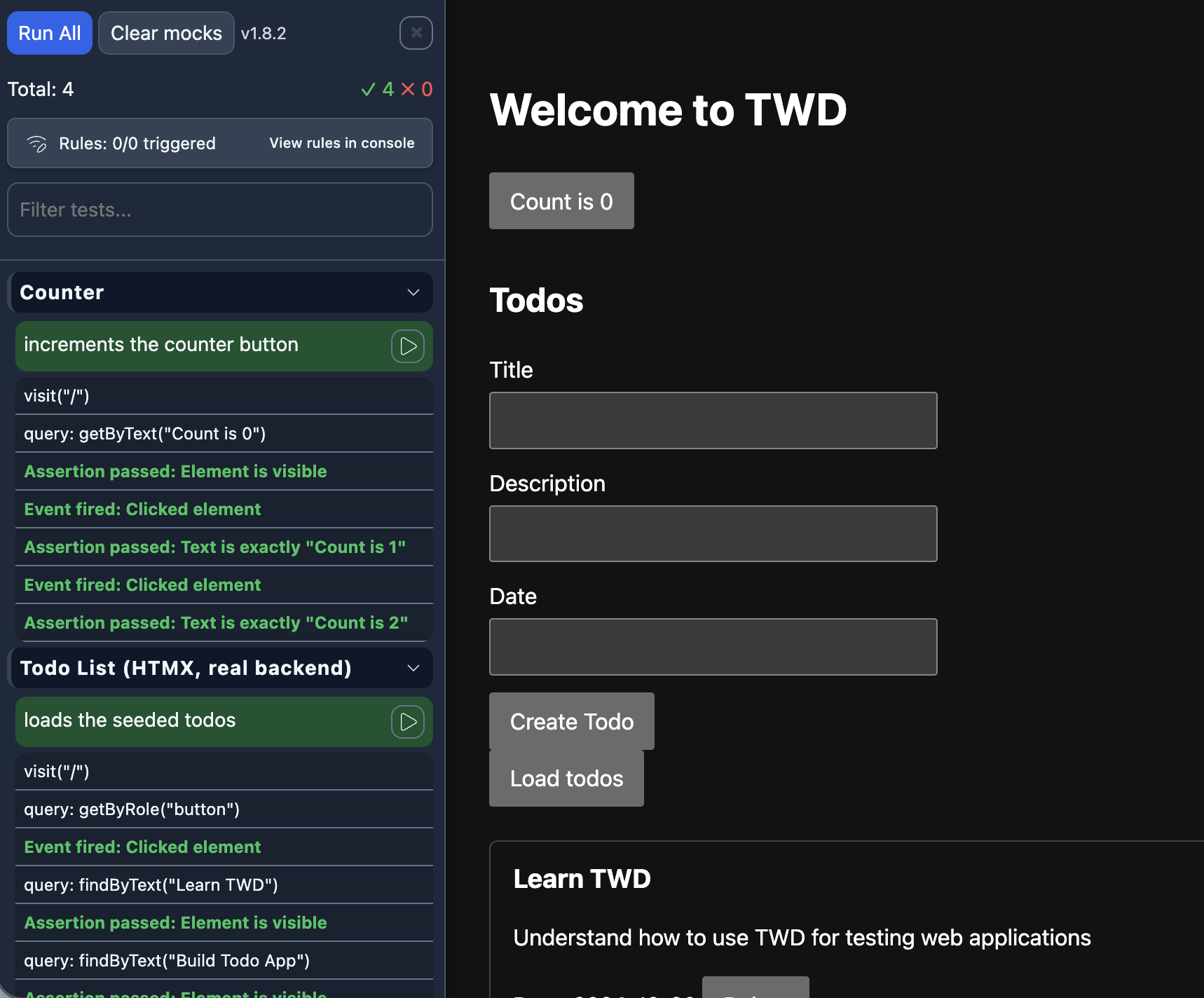
Task: Click the wifi-like rules icon
Action: coord(36,144)
